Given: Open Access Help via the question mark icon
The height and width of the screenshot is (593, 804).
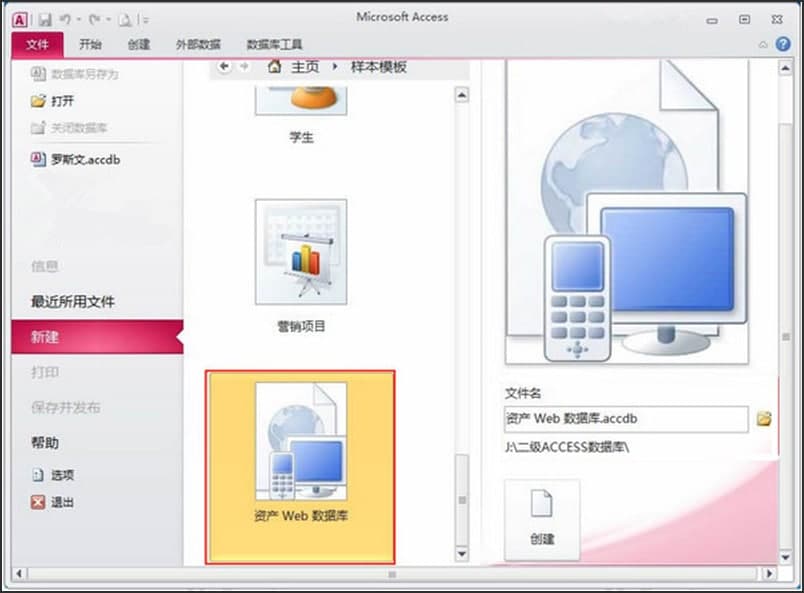Looking at the screenshot, I should coord(783,44).
